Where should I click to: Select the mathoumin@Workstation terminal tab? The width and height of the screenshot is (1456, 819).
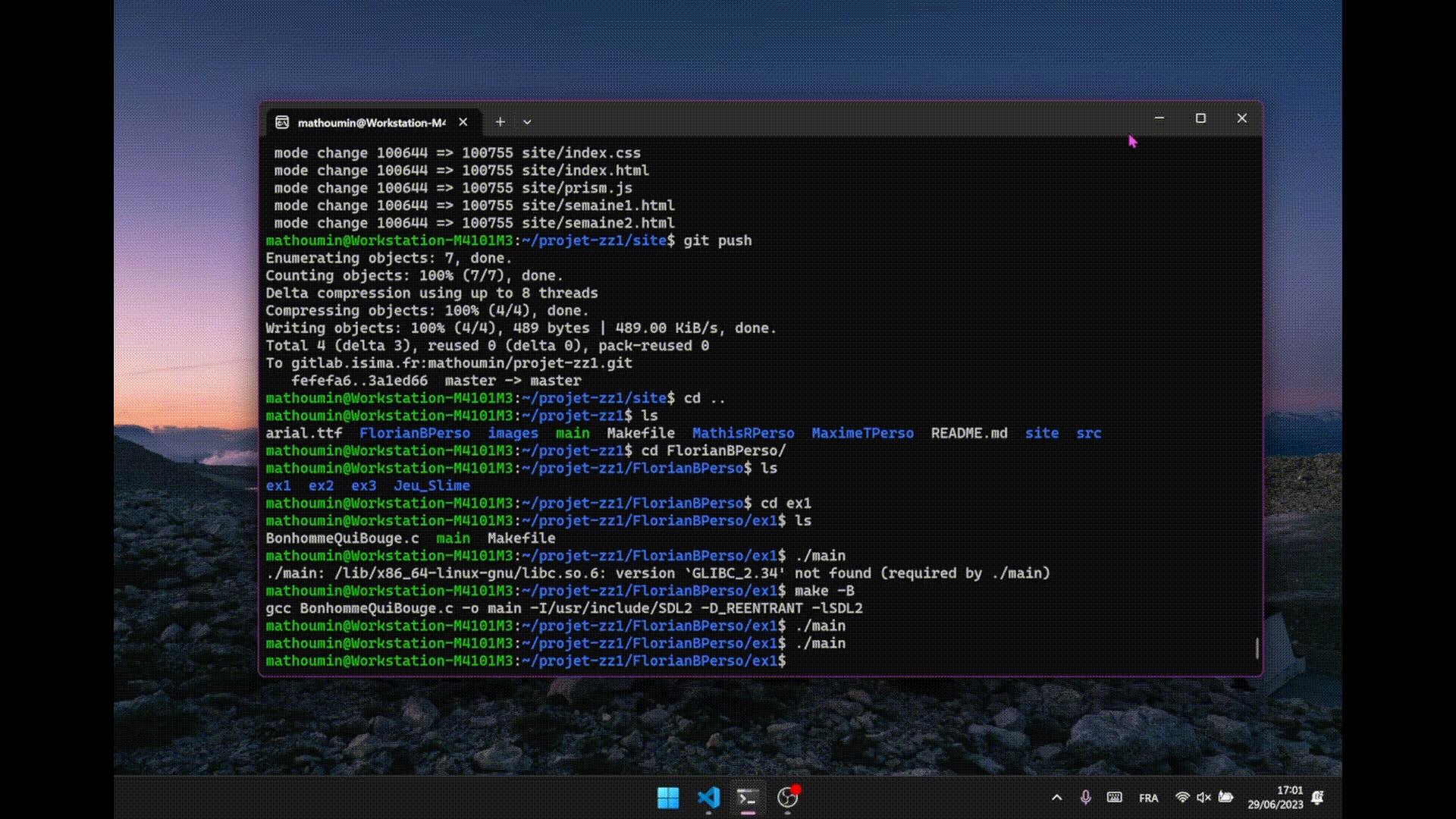click(x=370, y=123)
